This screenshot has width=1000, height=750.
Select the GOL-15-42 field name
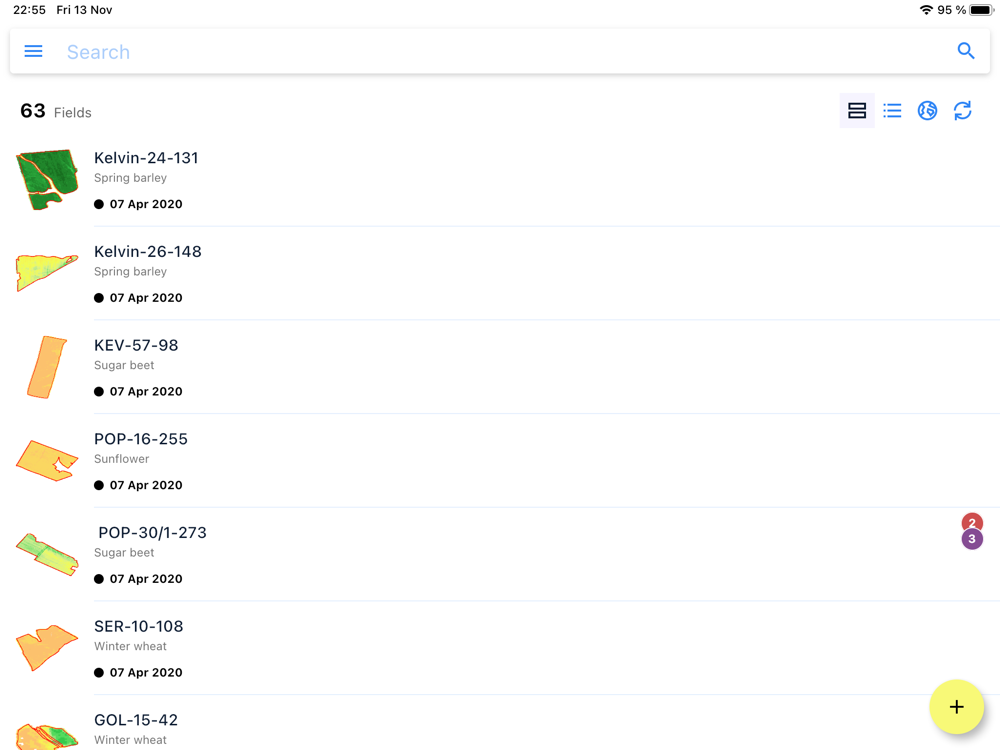136,720
